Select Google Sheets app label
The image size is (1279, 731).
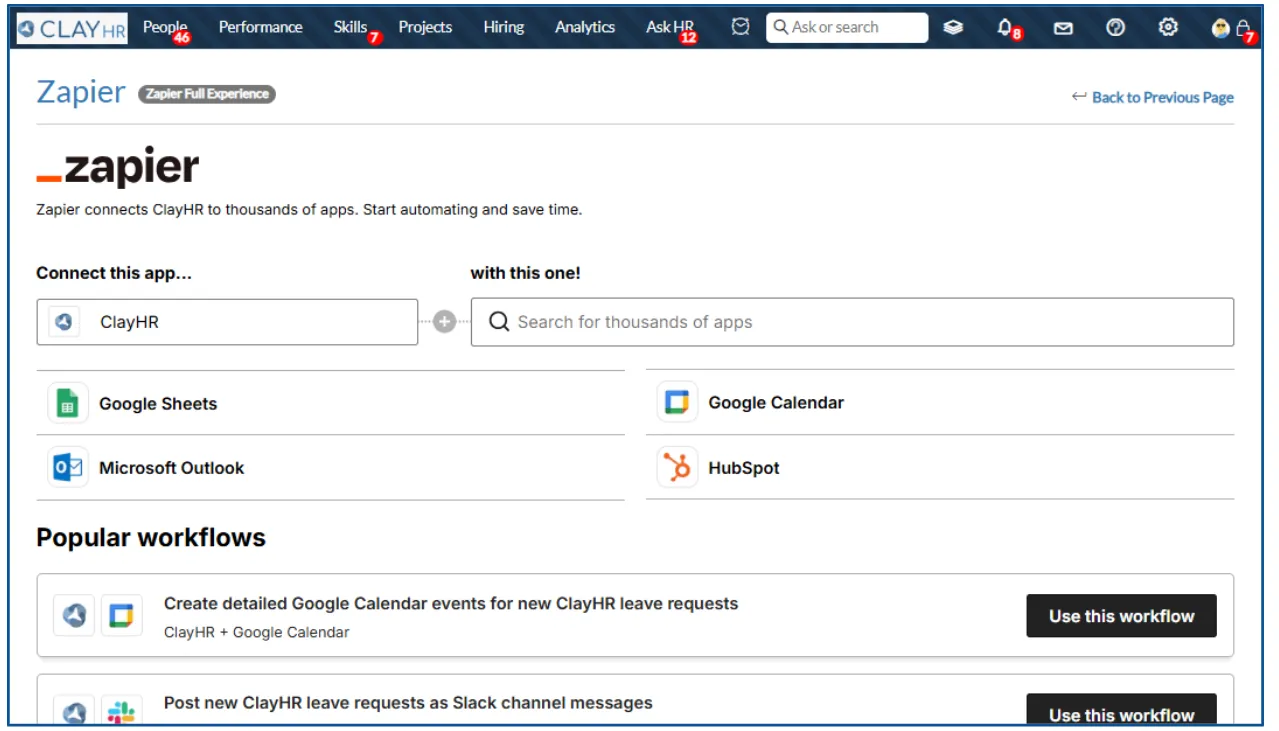pos(158,404)
